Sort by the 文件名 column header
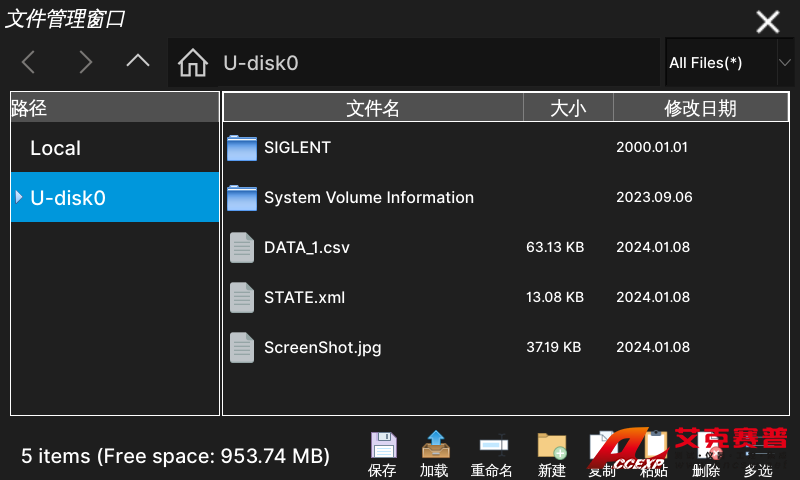Viewport: 800px width, 480px height. [373, 108]
